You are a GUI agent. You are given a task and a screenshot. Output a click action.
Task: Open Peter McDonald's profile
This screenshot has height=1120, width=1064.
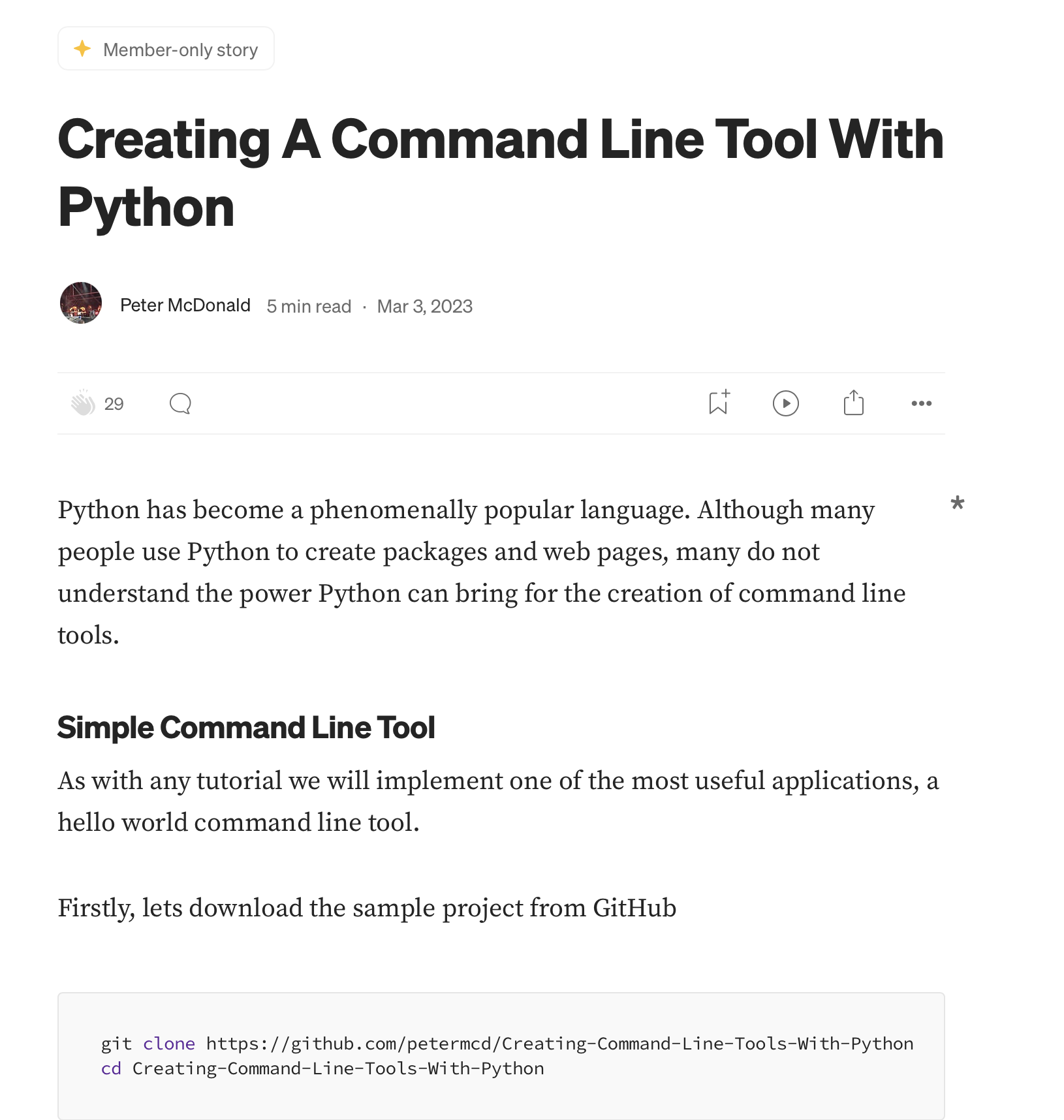click(185, 305)
